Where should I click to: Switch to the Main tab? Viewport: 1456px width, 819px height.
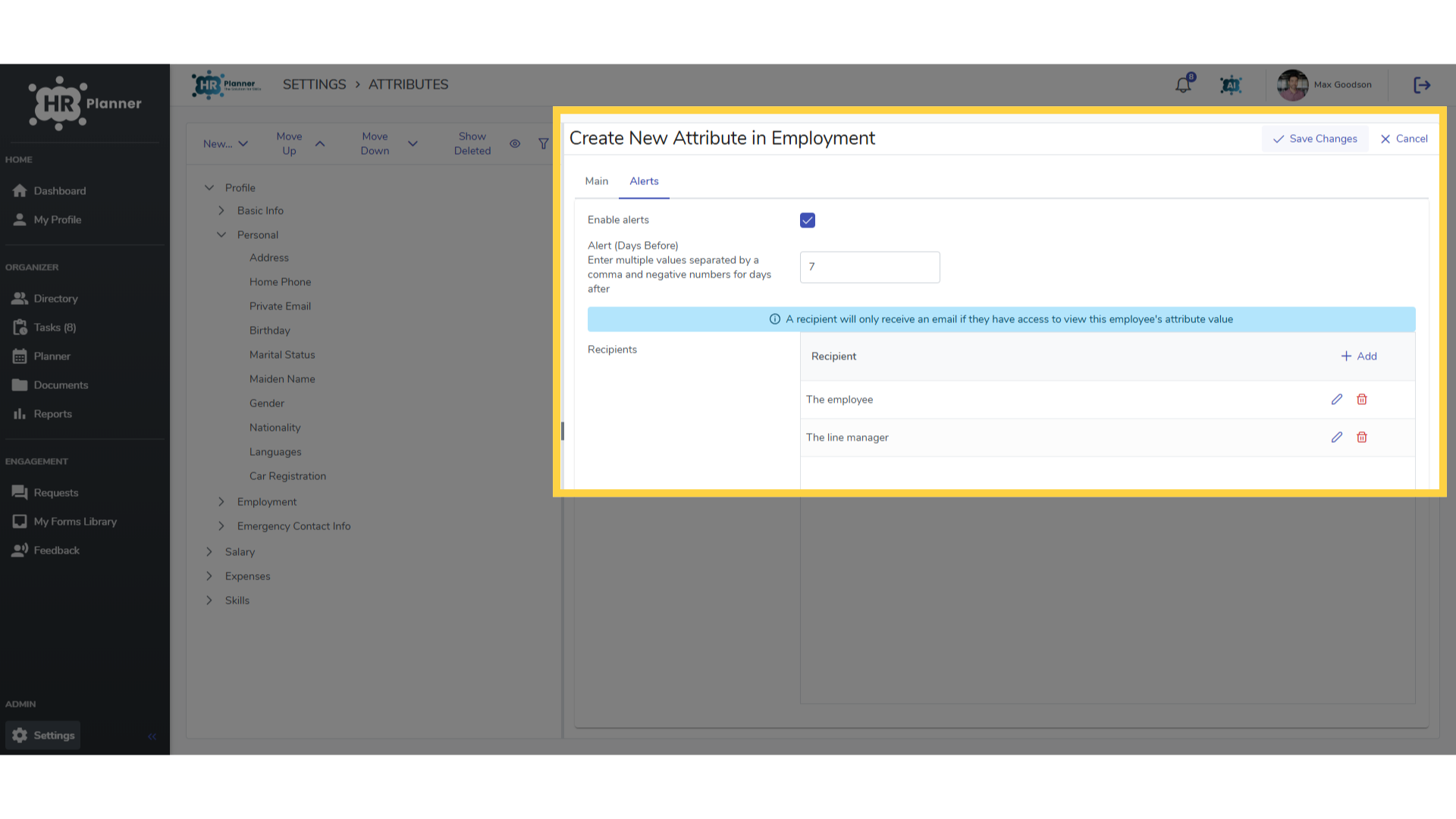pos(597,181)
